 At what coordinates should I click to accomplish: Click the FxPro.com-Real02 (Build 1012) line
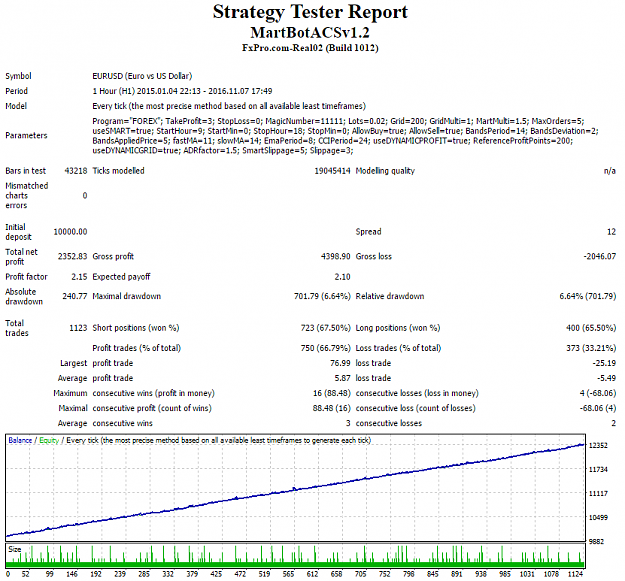click(x=310, y=48)
